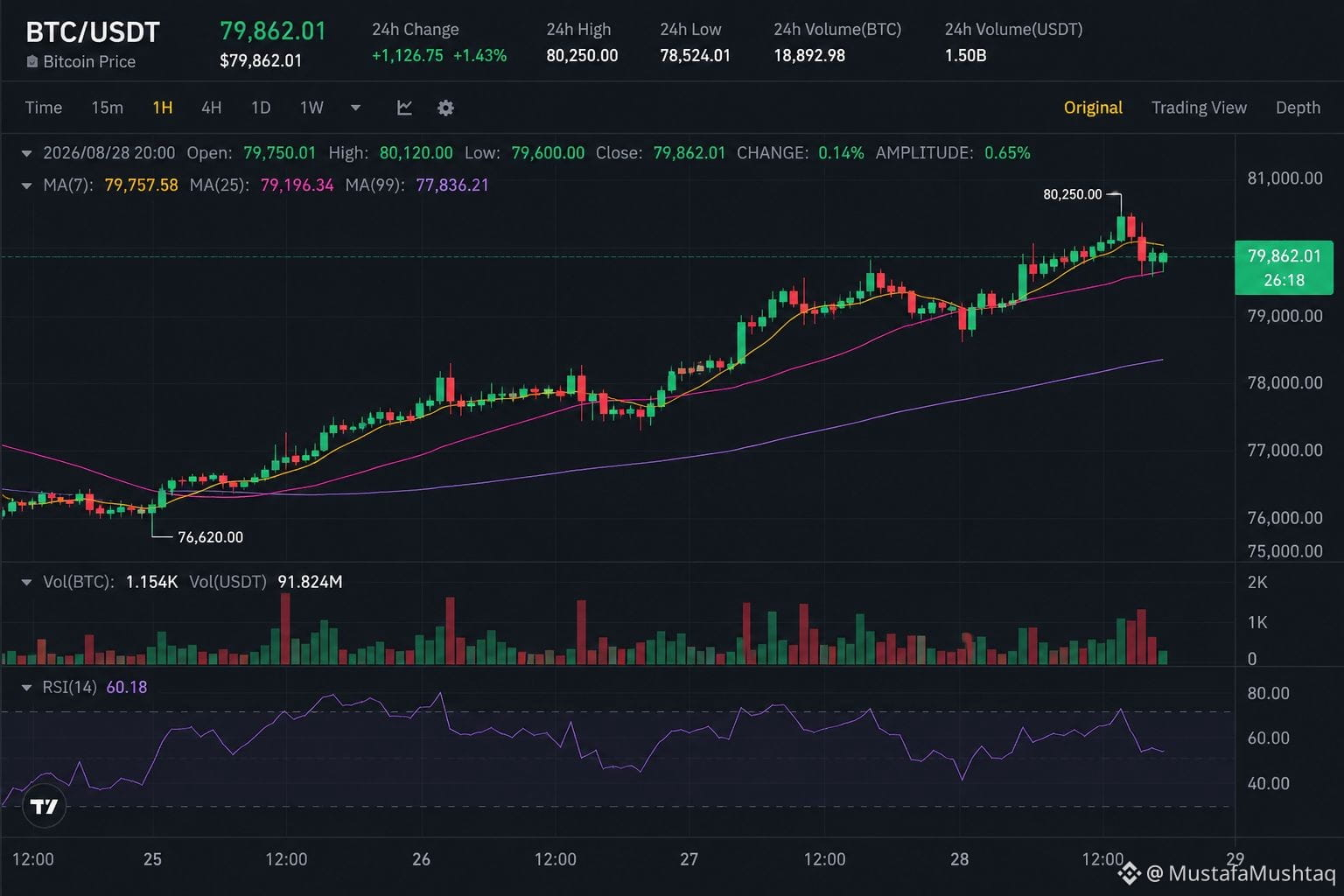Screen dimensions: 1344x896
Task: Click the 76,620.00 low marker label
Action: (210, 537)
